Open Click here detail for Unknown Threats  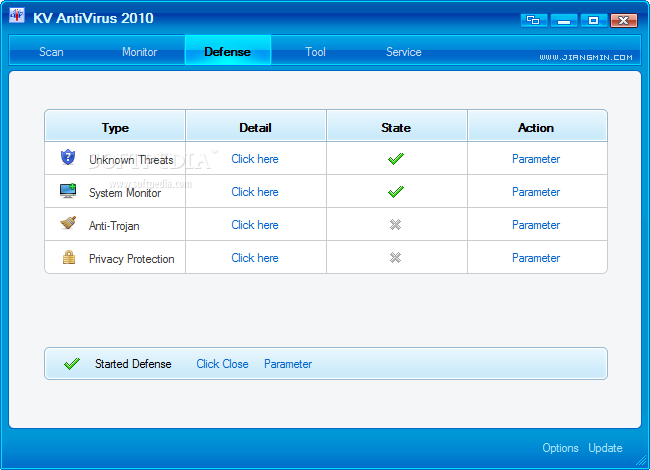click(x=255, y=159)
